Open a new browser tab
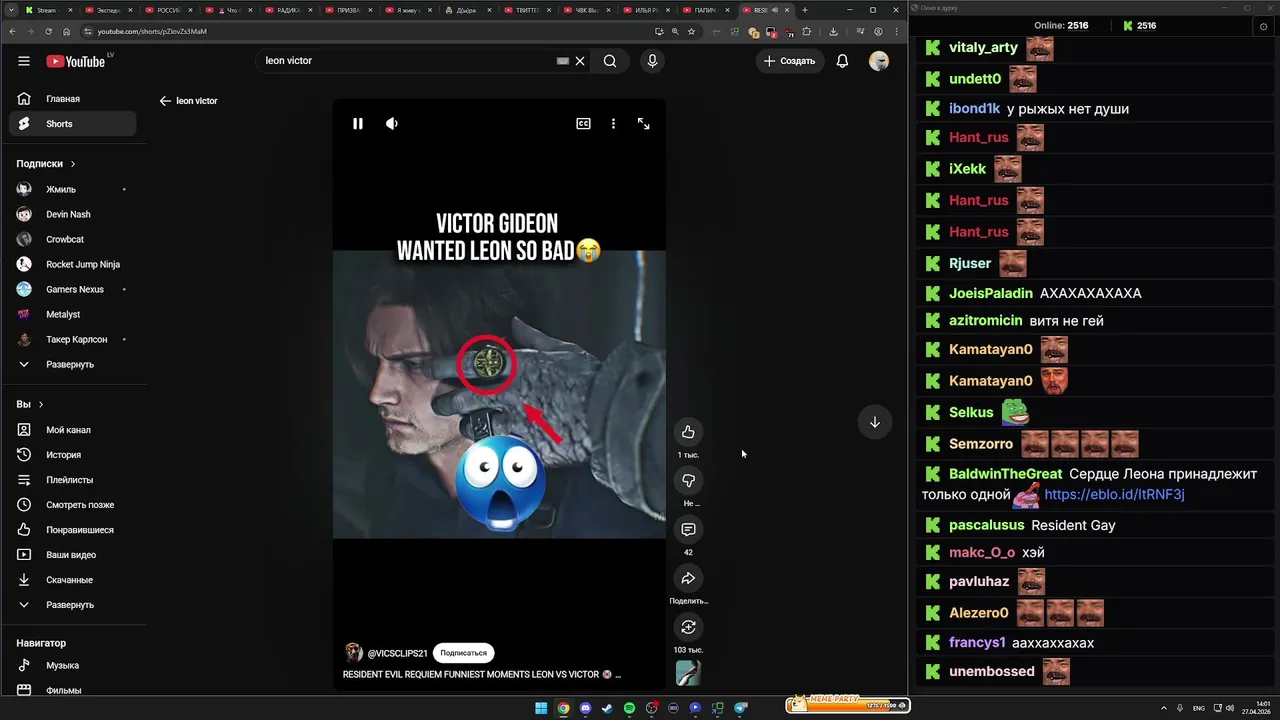This screenshot has width=1280, height=720. tap(805, 10)
